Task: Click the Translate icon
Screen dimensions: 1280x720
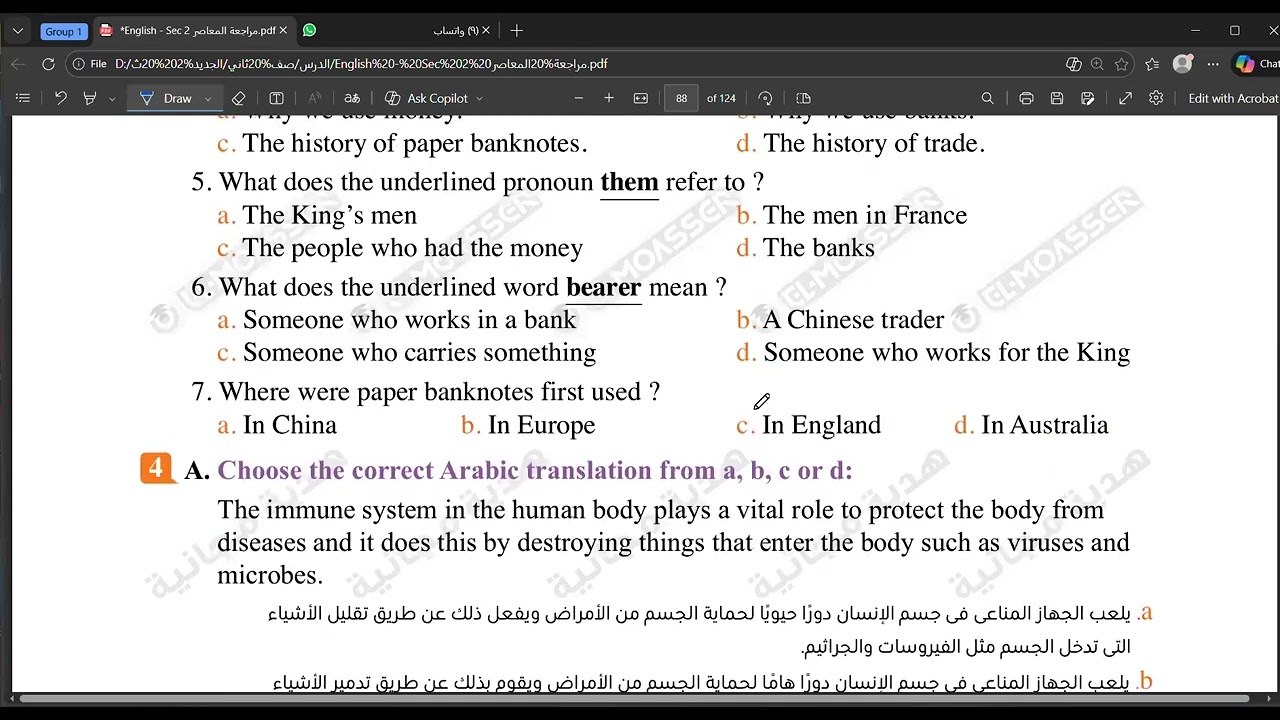Action: [x=352, y=98]
